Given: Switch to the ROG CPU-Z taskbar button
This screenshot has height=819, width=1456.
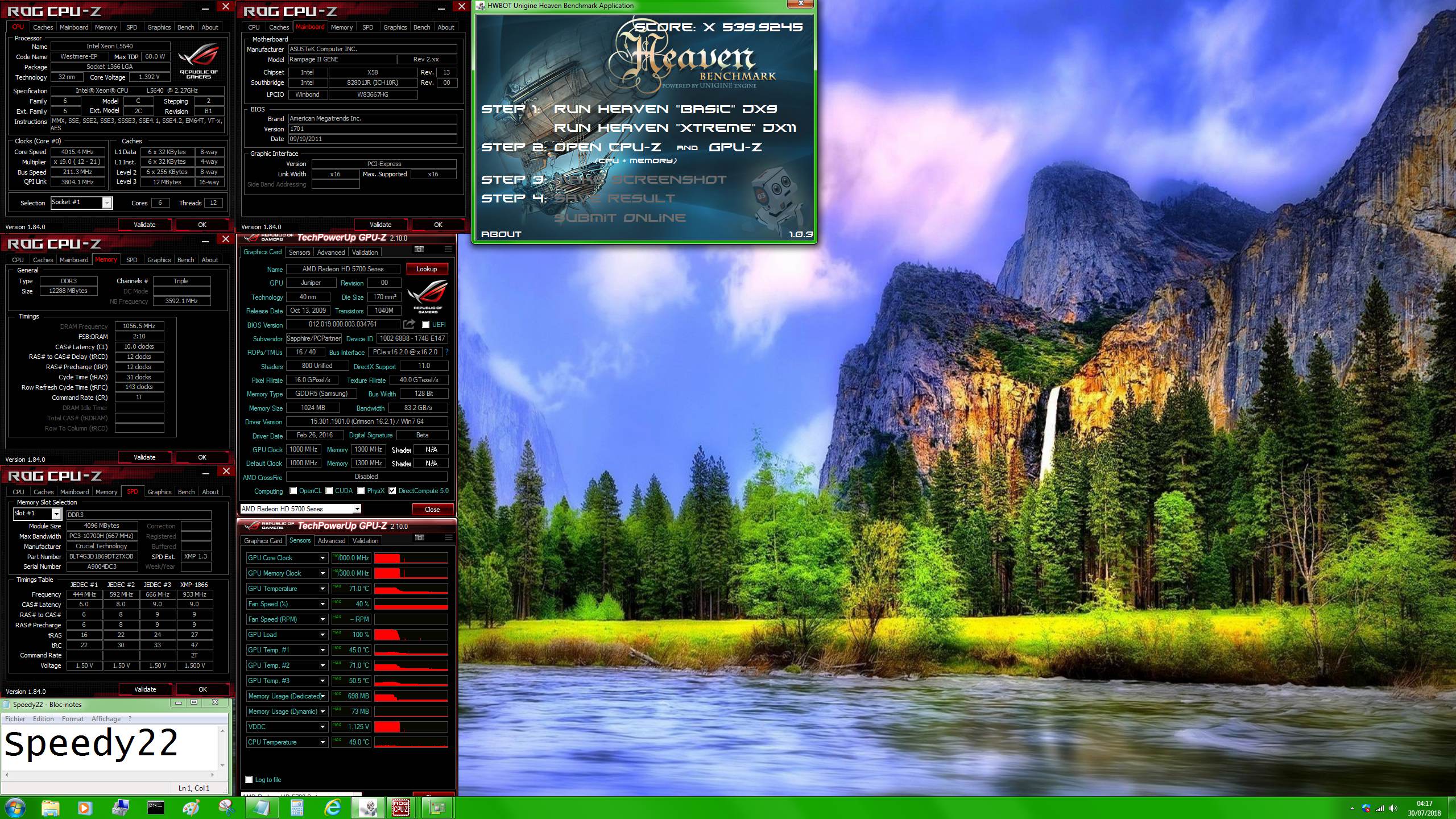Looking at the screenshot, I should pos(401,807).
